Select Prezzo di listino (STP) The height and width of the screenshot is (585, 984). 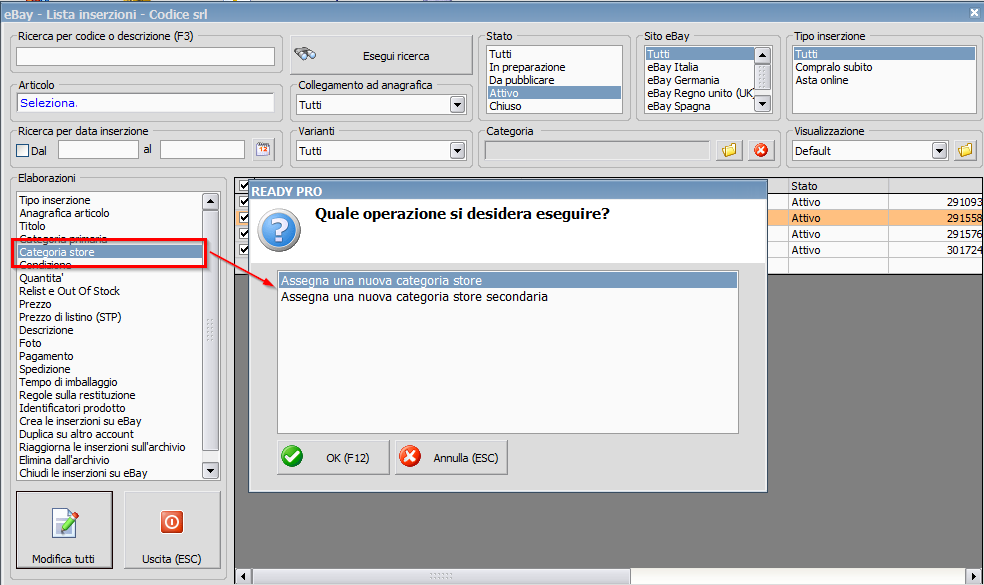[x=70, y=318]
